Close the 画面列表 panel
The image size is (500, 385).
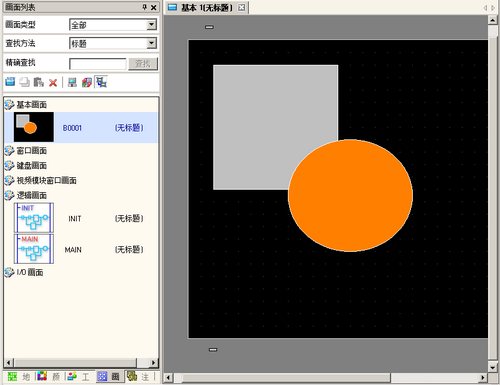pos(154,7)
